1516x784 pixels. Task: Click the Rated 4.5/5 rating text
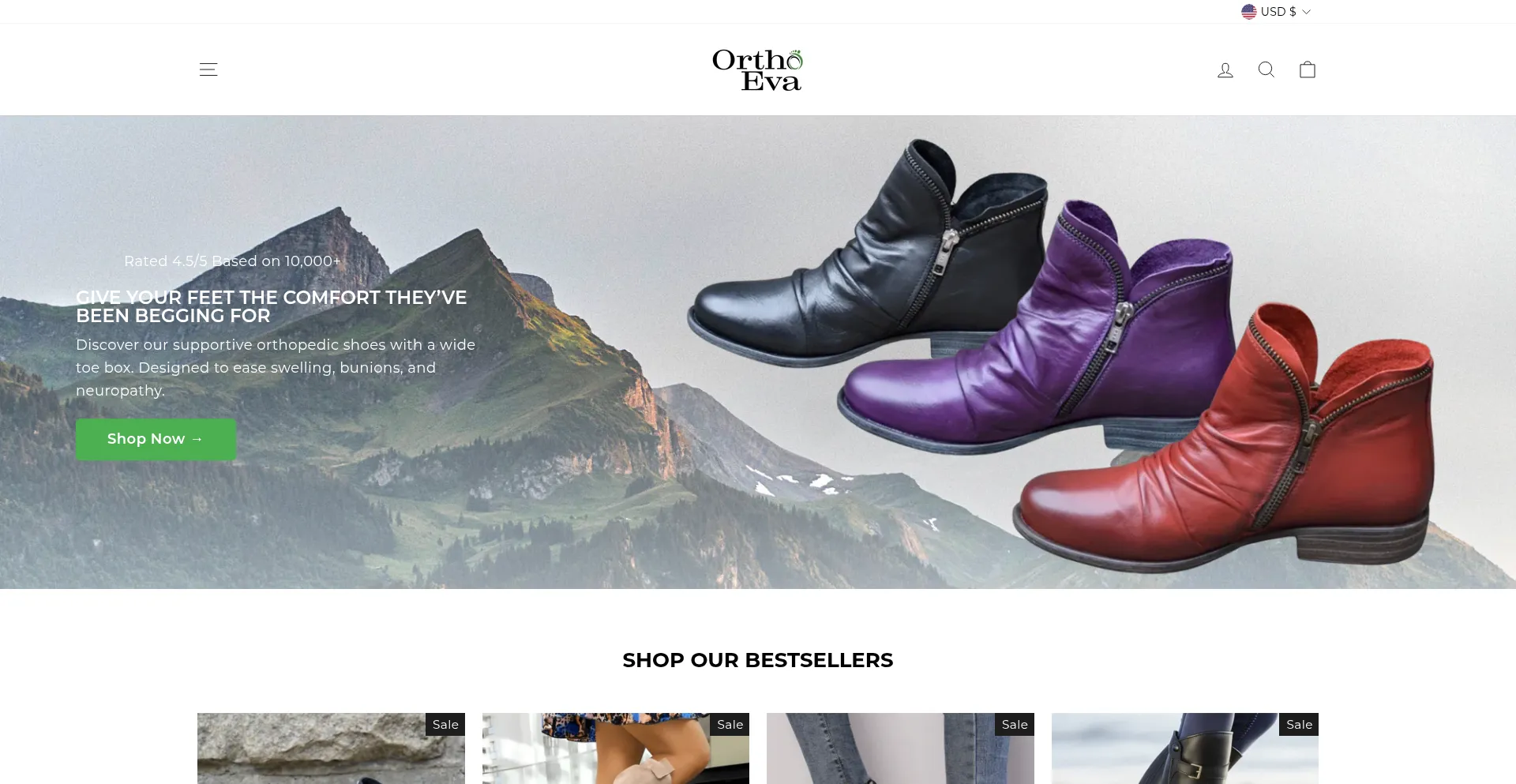[232, 261]
